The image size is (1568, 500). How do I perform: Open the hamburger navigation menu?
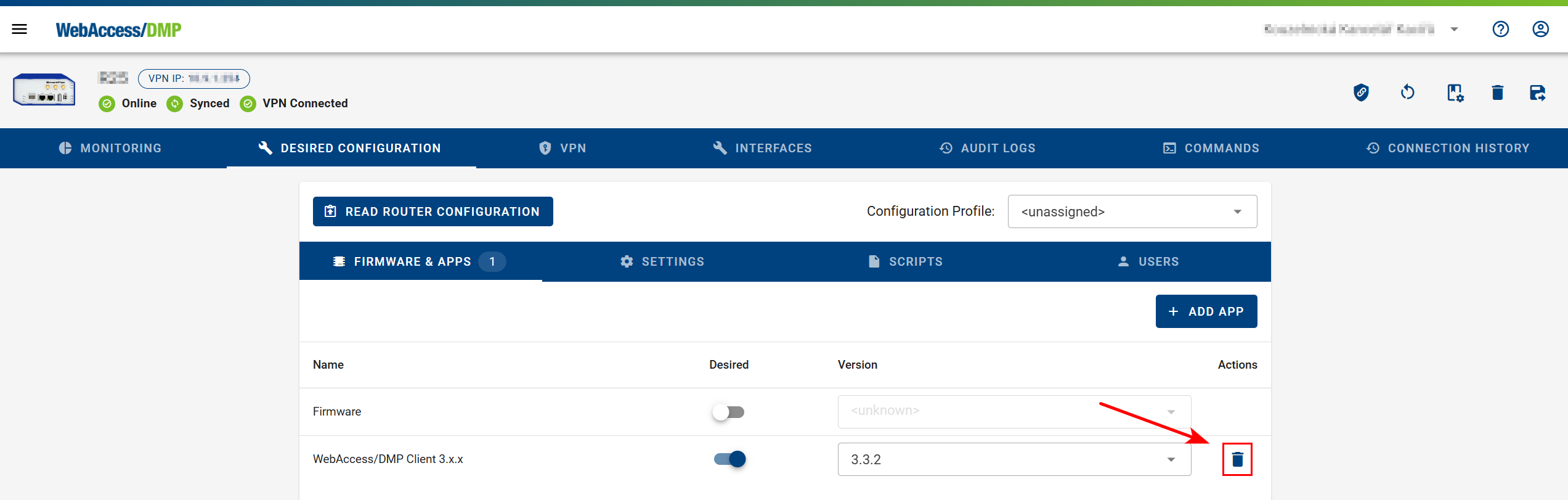click(x=20, y=29)
